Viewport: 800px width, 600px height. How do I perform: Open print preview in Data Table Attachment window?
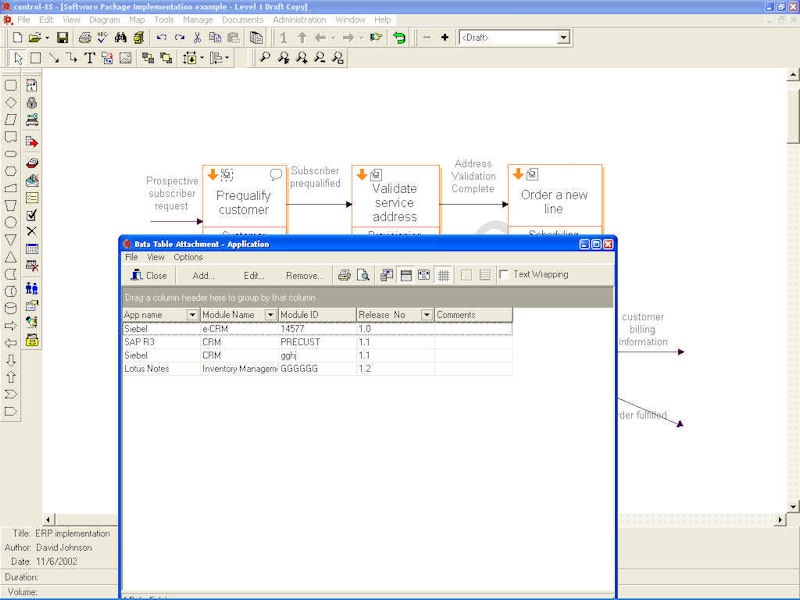click(363, 276)
